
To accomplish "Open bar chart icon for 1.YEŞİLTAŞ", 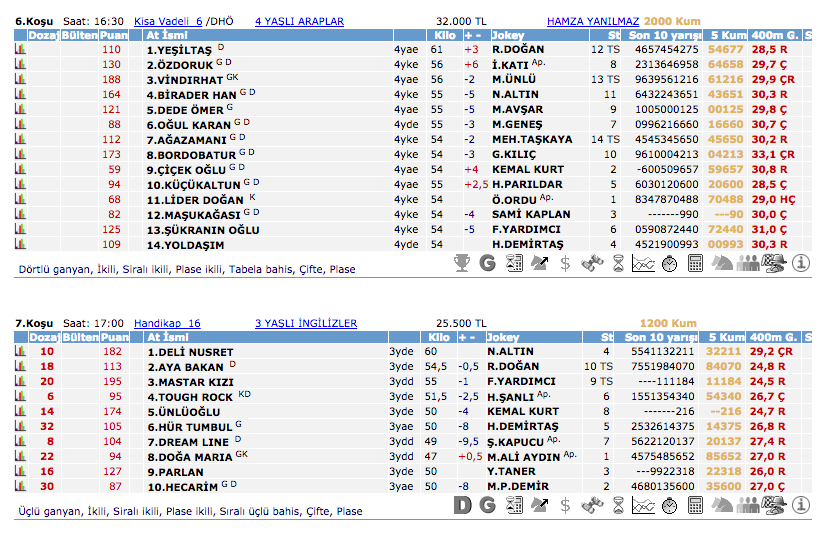I will pos(20,49).
